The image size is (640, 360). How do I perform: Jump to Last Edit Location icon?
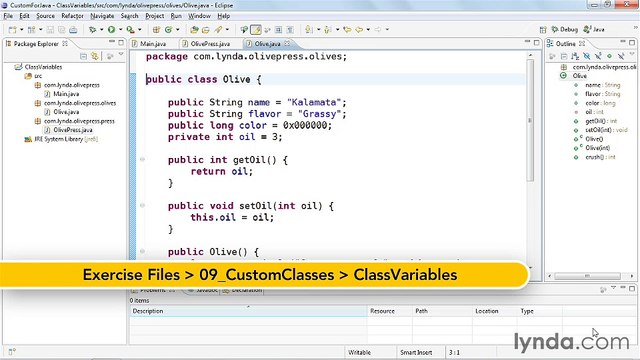click(x=347, y=29)
